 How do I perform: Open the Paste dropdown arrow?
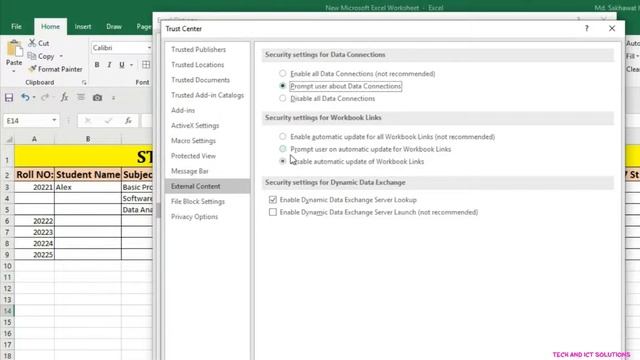14,71
